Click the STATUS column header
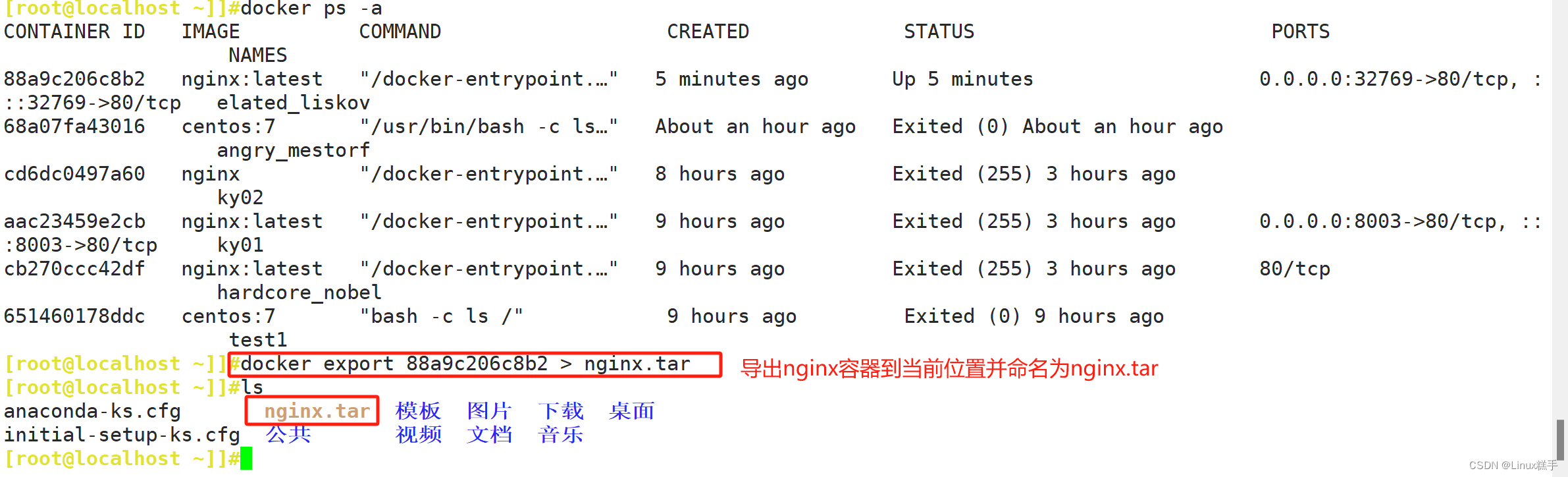This screenshot has width=1568, height=477. click(x=939, y=32)
